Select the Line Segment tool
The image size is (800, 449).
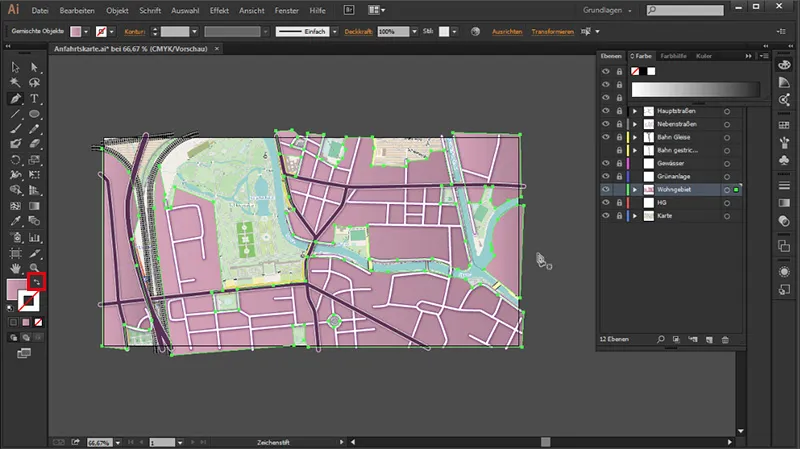pyautogui.click(x=15, y=114)
